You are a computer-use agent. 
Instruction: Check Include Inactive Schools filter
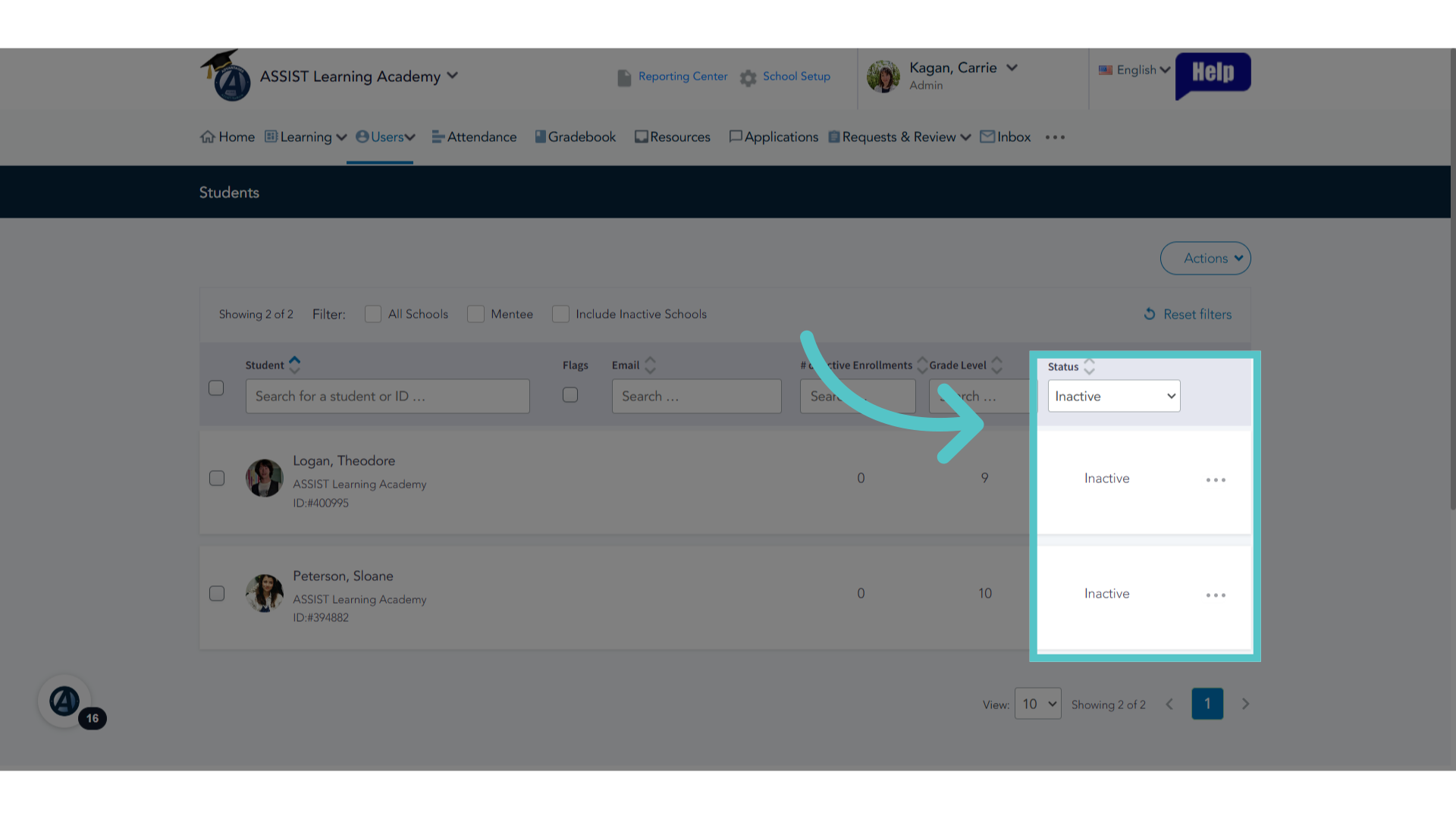[x=560, y=314]
